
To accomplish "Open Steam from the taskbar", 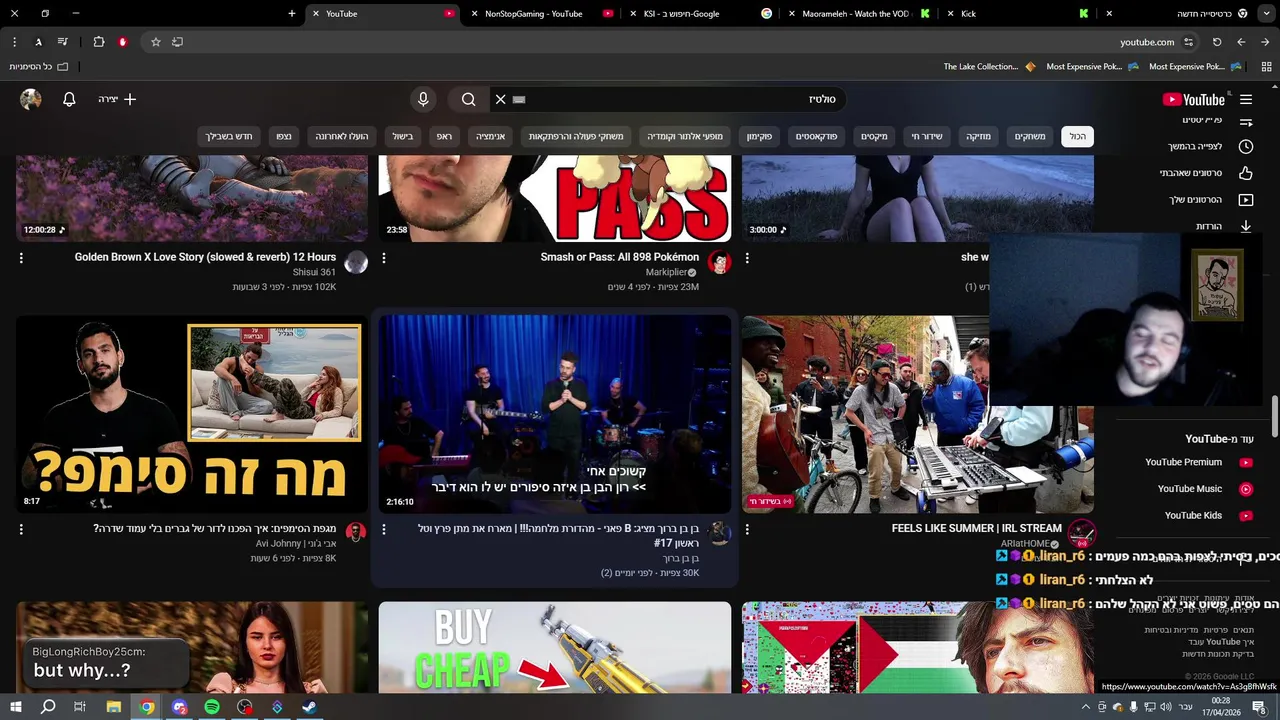I will (309, 707).
